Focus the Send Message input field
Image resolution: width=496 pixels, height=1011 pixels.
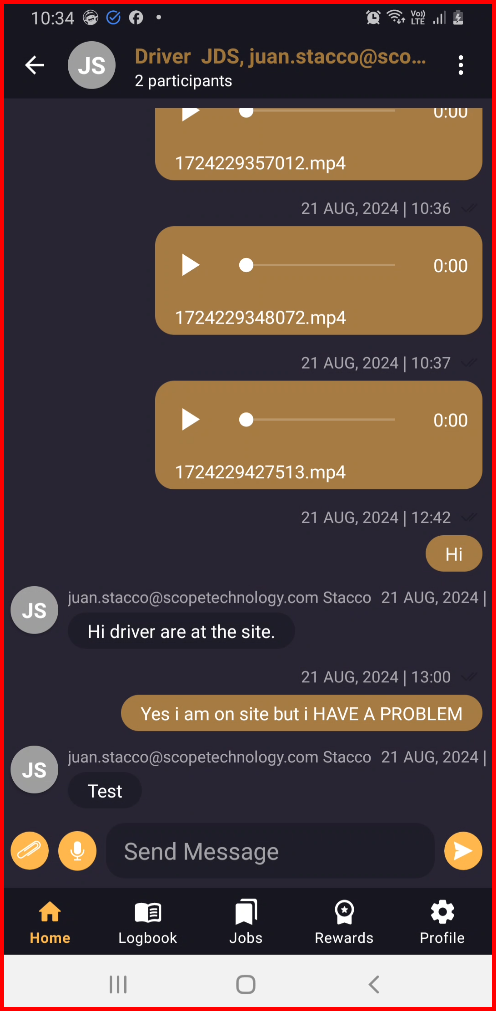[x=270, y=851]
